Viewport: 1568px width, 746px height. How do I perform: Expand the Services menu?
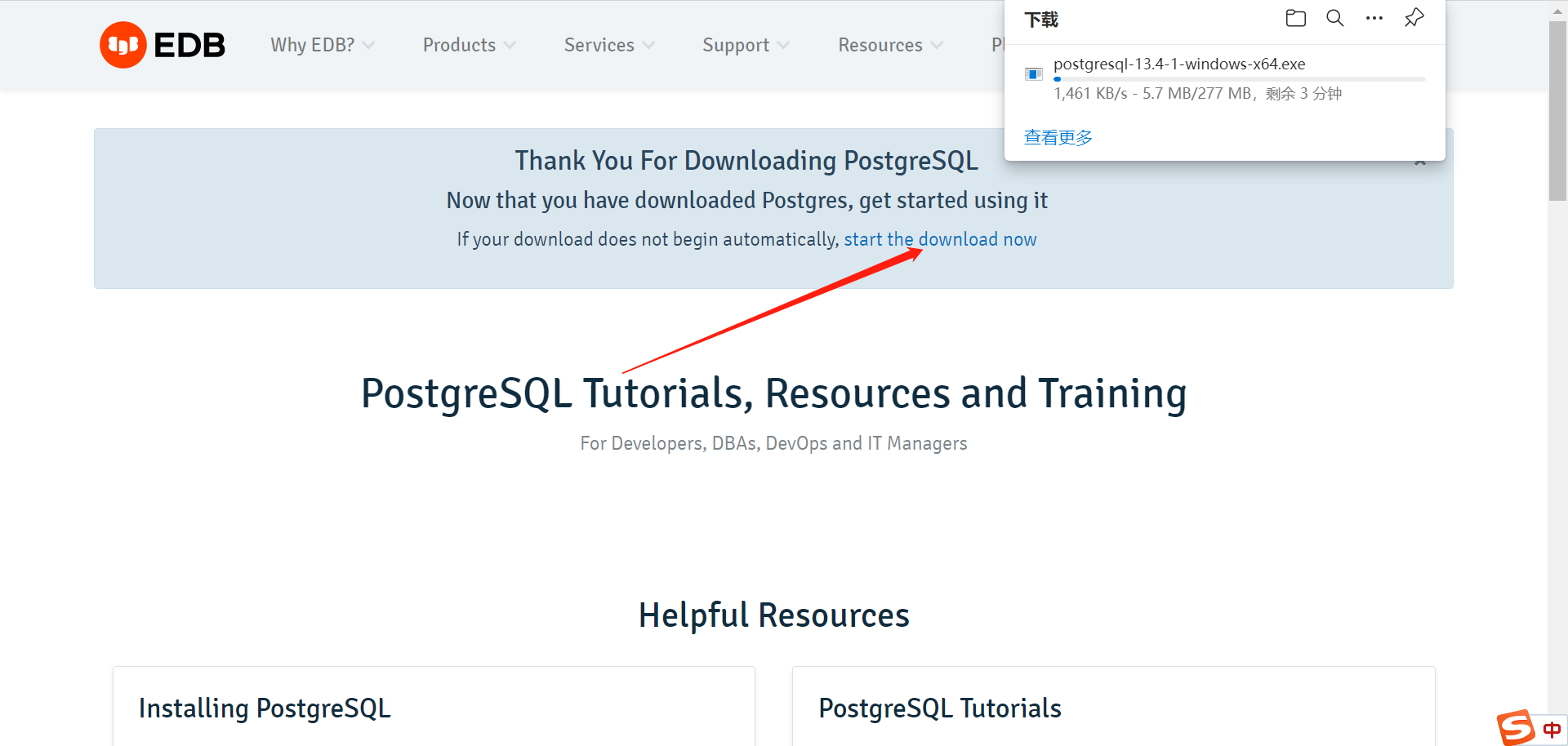coord(609,45)
